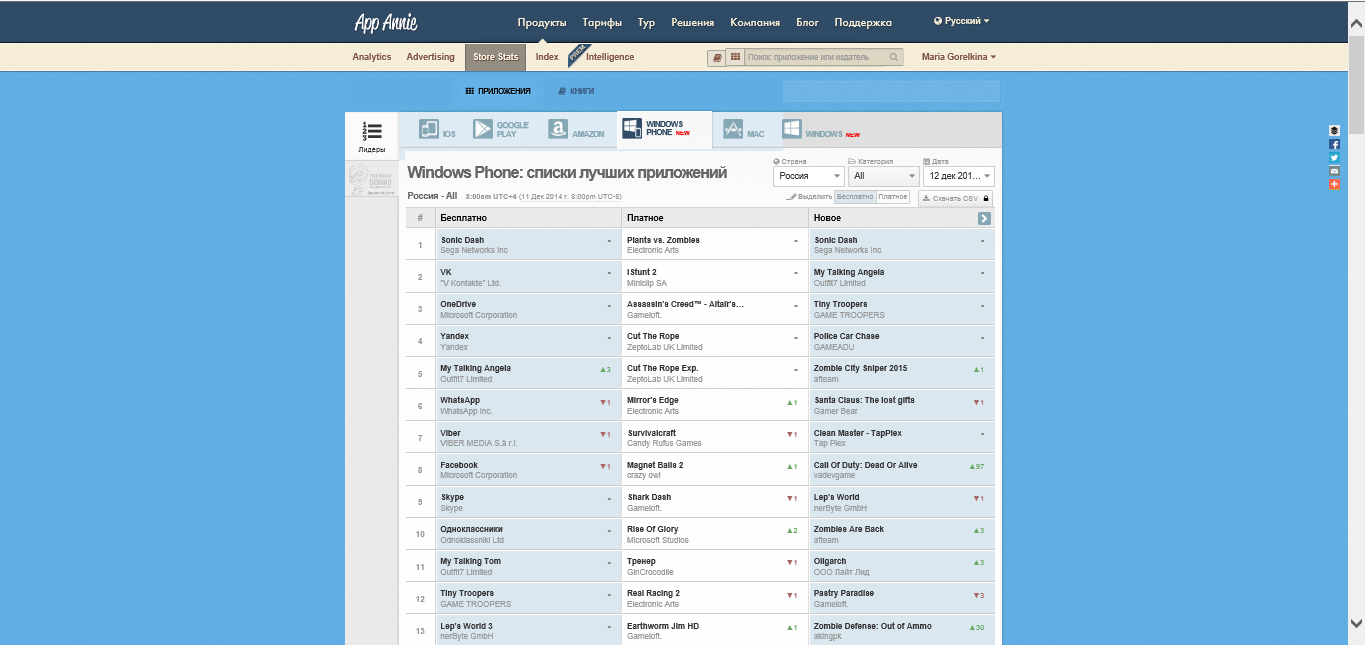The width and height of the screenshot is (1365, 645).
Task: Open the Русский language dropdown
Action: [x=961, y=21]
